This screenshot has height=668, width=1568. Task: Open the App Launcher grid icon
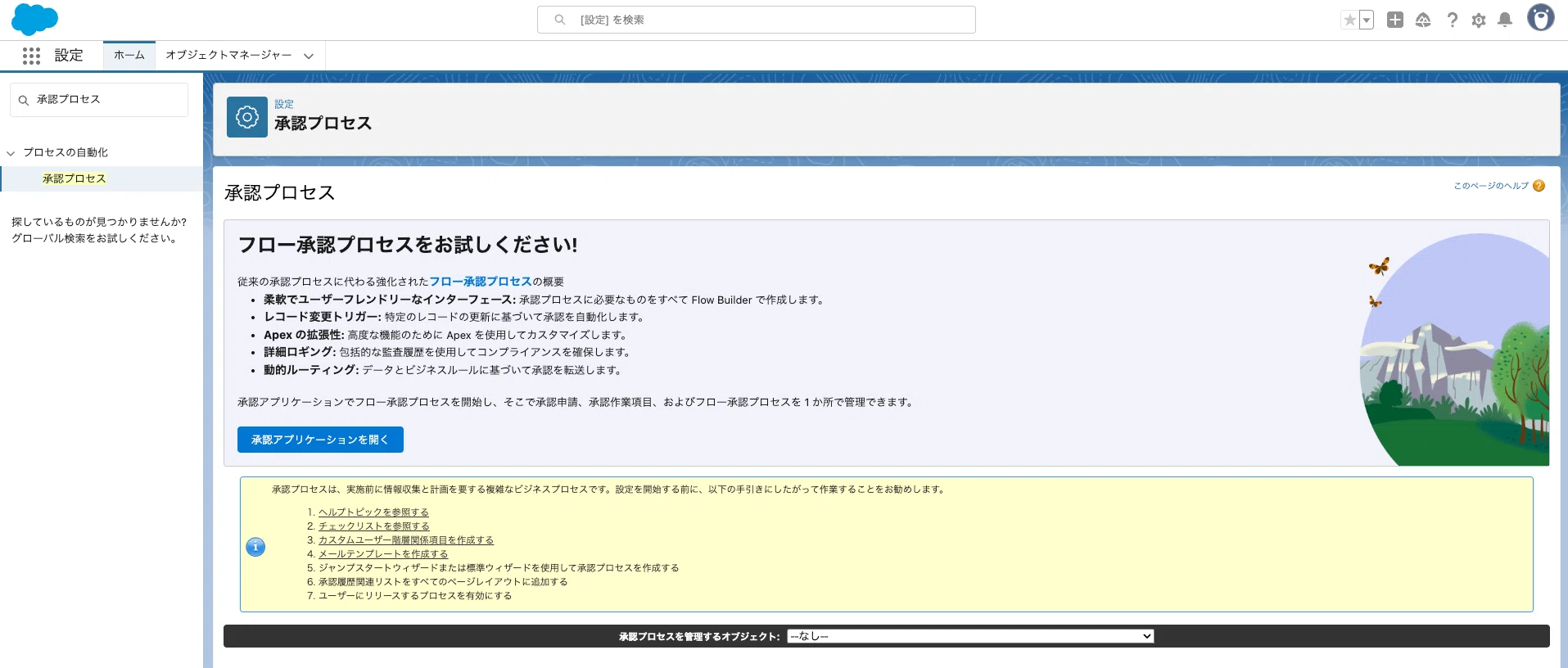coord(31,56)
